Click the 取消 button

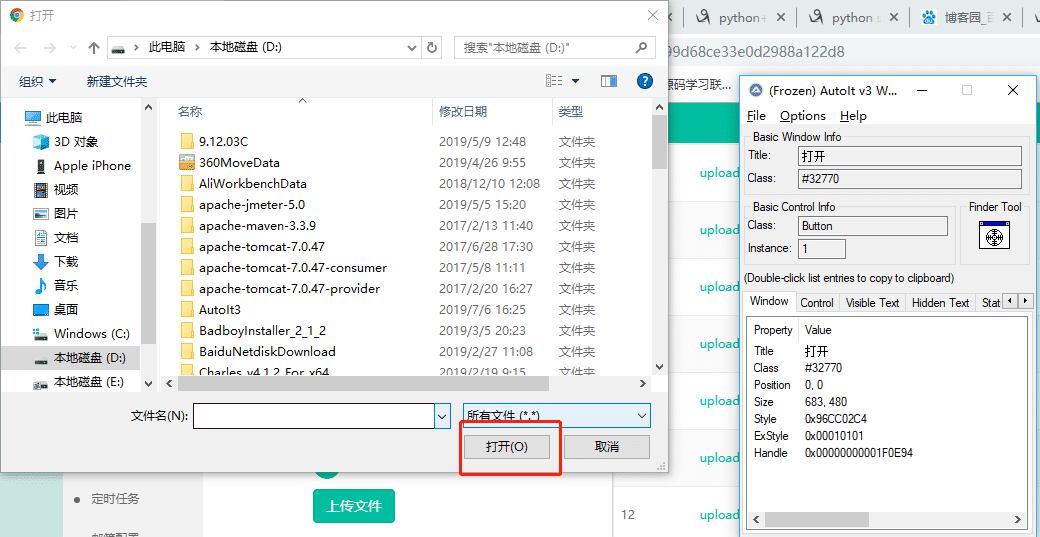coord(607,447)
